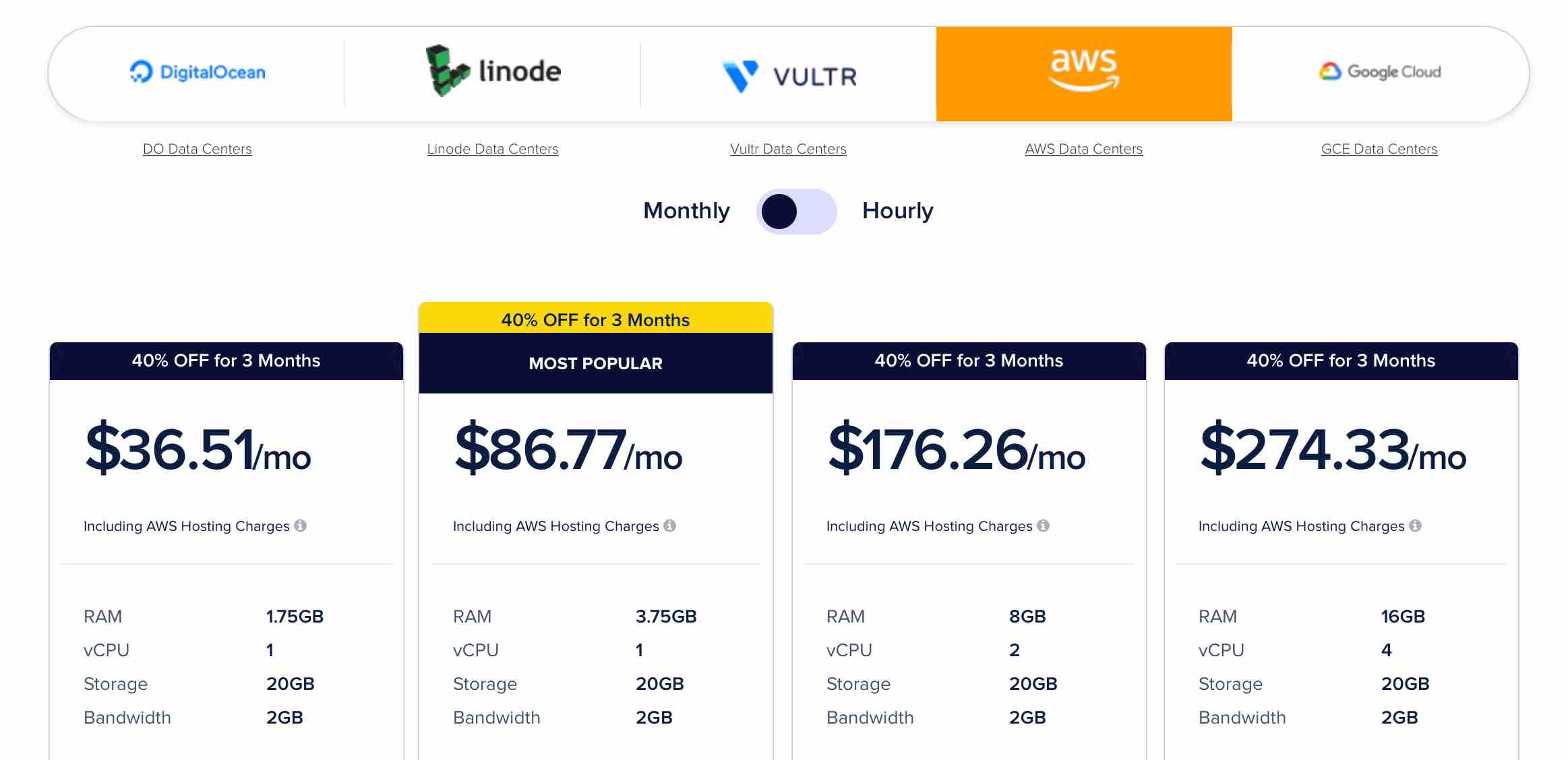Open Vultr Data Centers link

click(788, 149)
